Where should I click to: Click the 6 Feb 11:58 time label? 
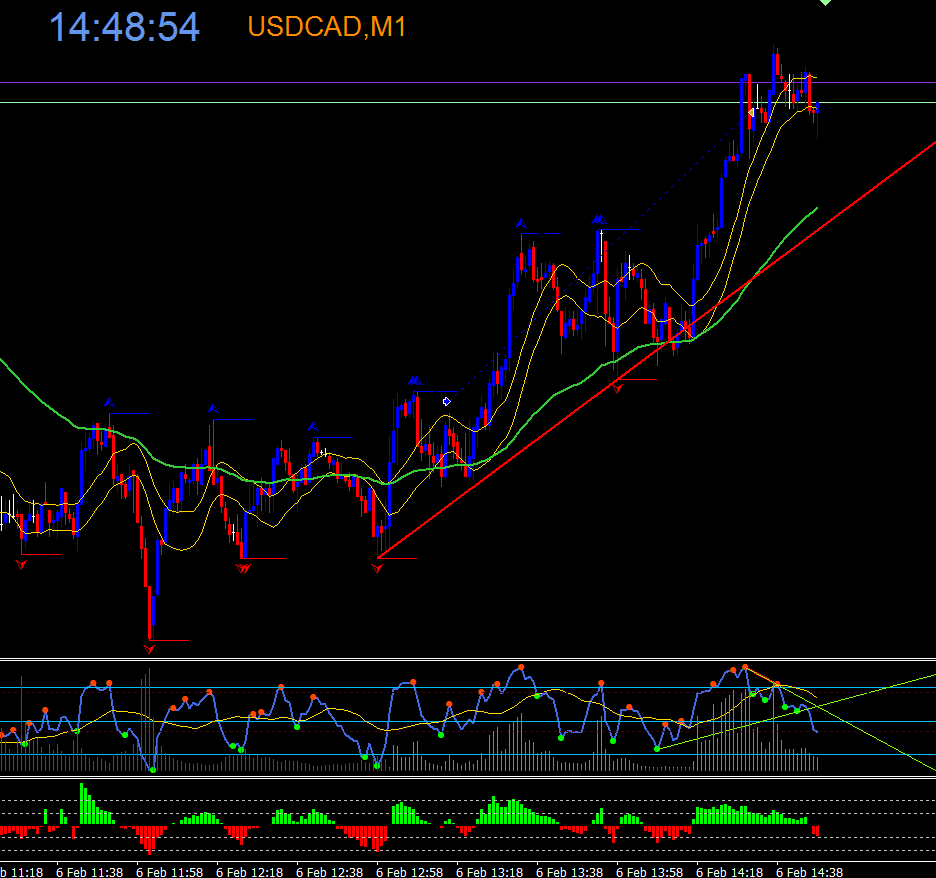point(170,872)
